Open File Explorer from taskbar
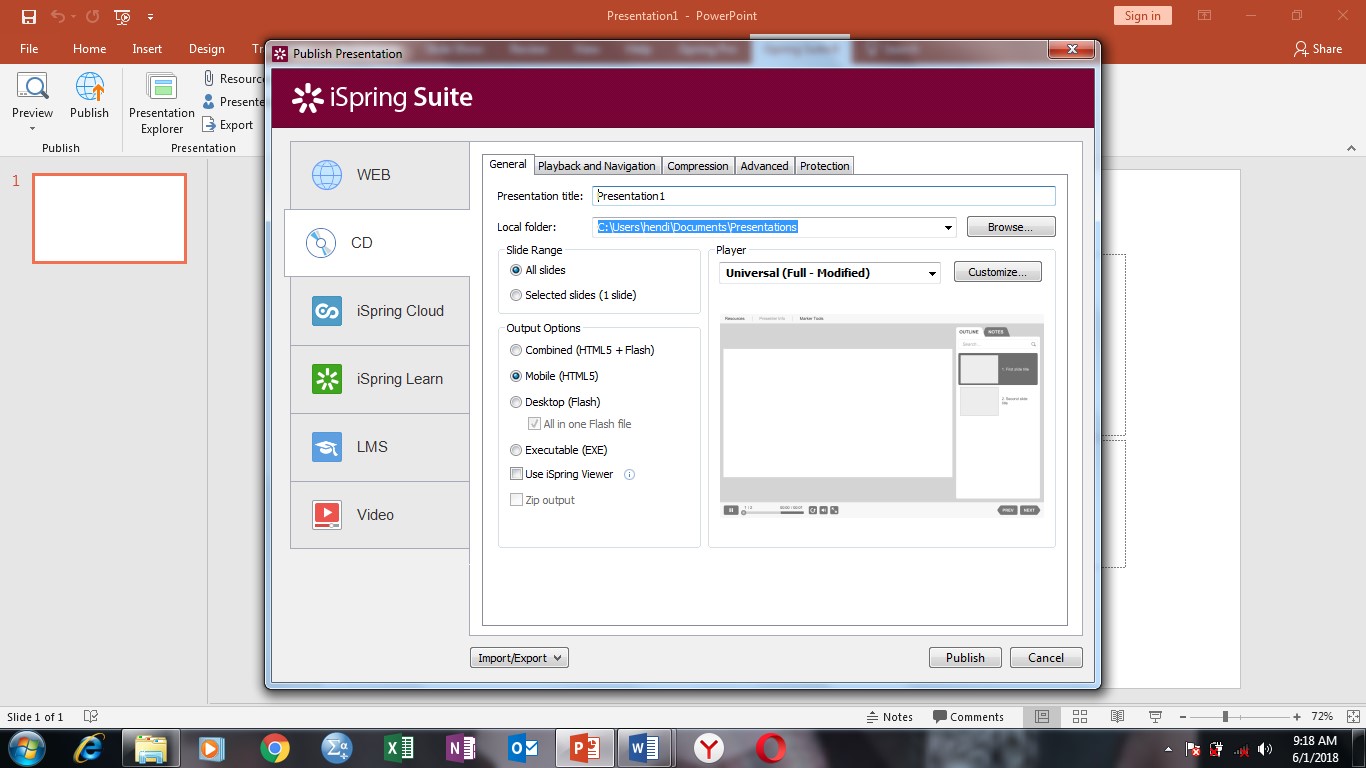The height and width of the screenshot is (768, 1366). [x=151, y=748]
